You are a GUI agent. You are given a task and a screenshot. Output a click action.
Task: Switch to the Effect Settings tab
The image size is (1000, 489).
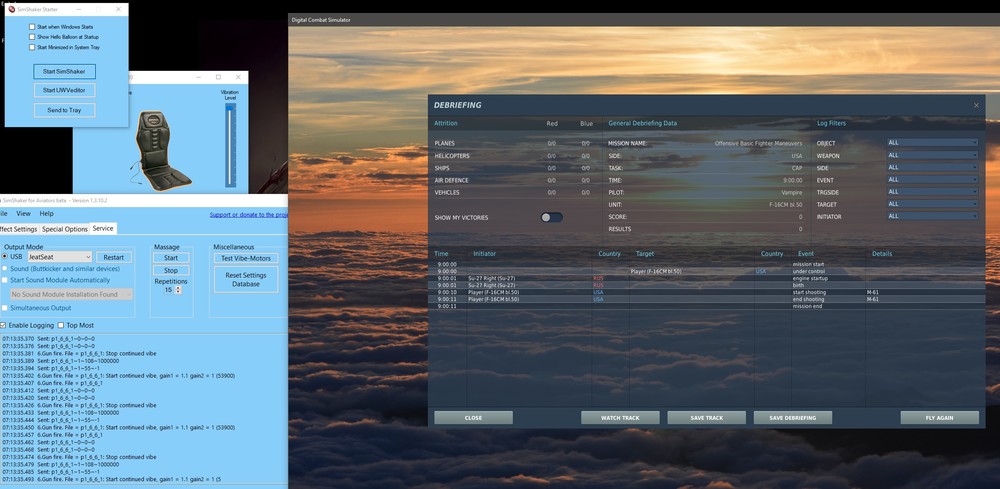pos(18,229)
